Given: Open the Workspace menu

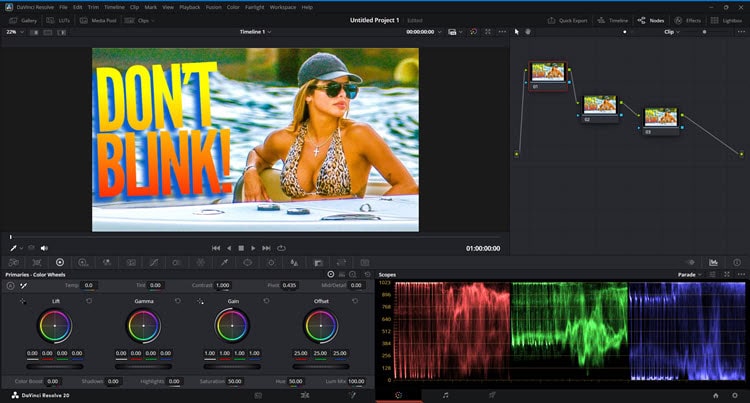Looking at the screenshot, I should click(x=283, y=7).
